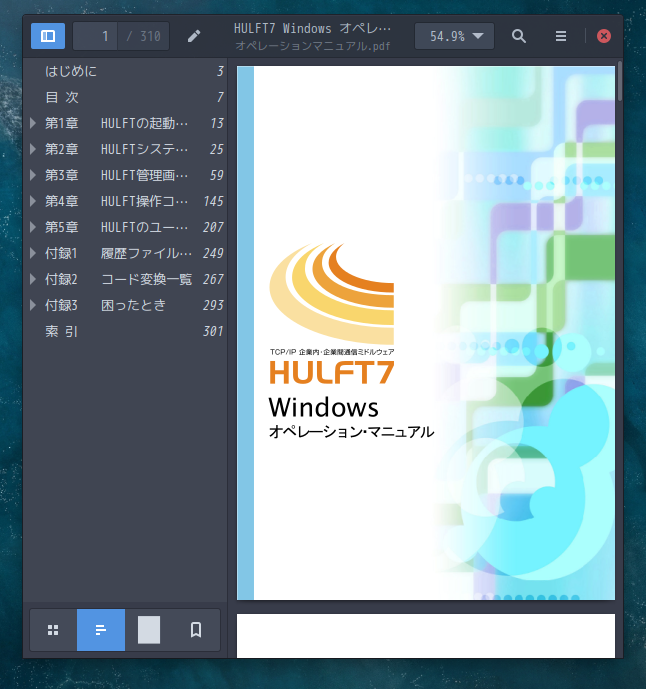Switch sidebar to annotations page view
The image size is (646, 689).
149,630
